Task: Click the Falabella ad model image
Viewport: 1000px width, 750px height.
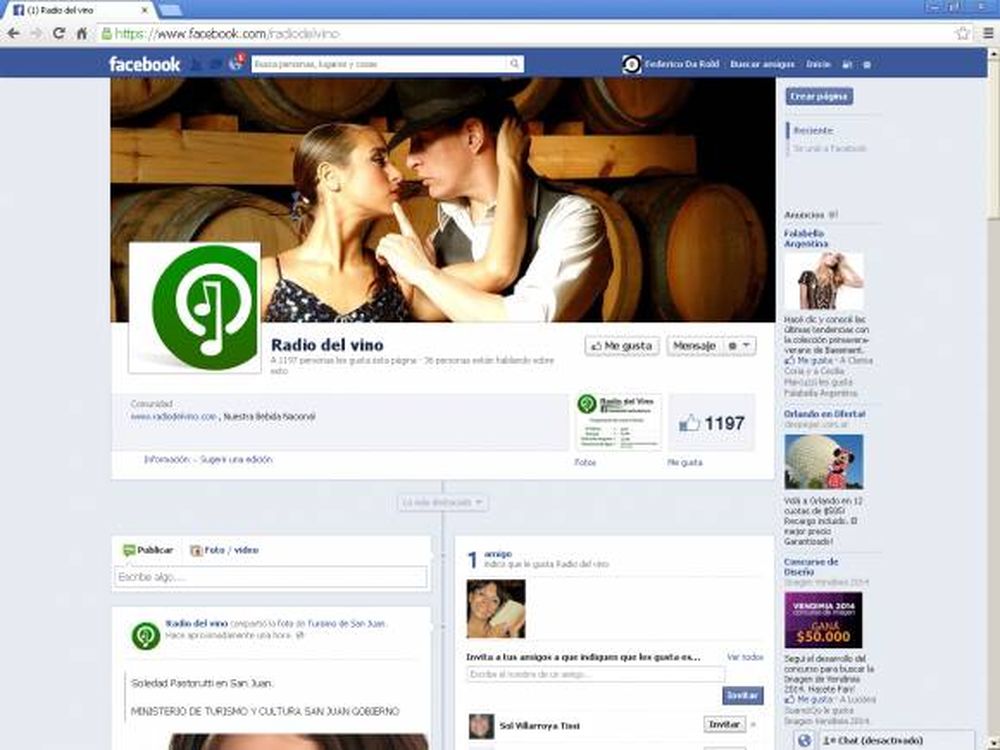Action: pyautogui.click(x=823, y=281)
